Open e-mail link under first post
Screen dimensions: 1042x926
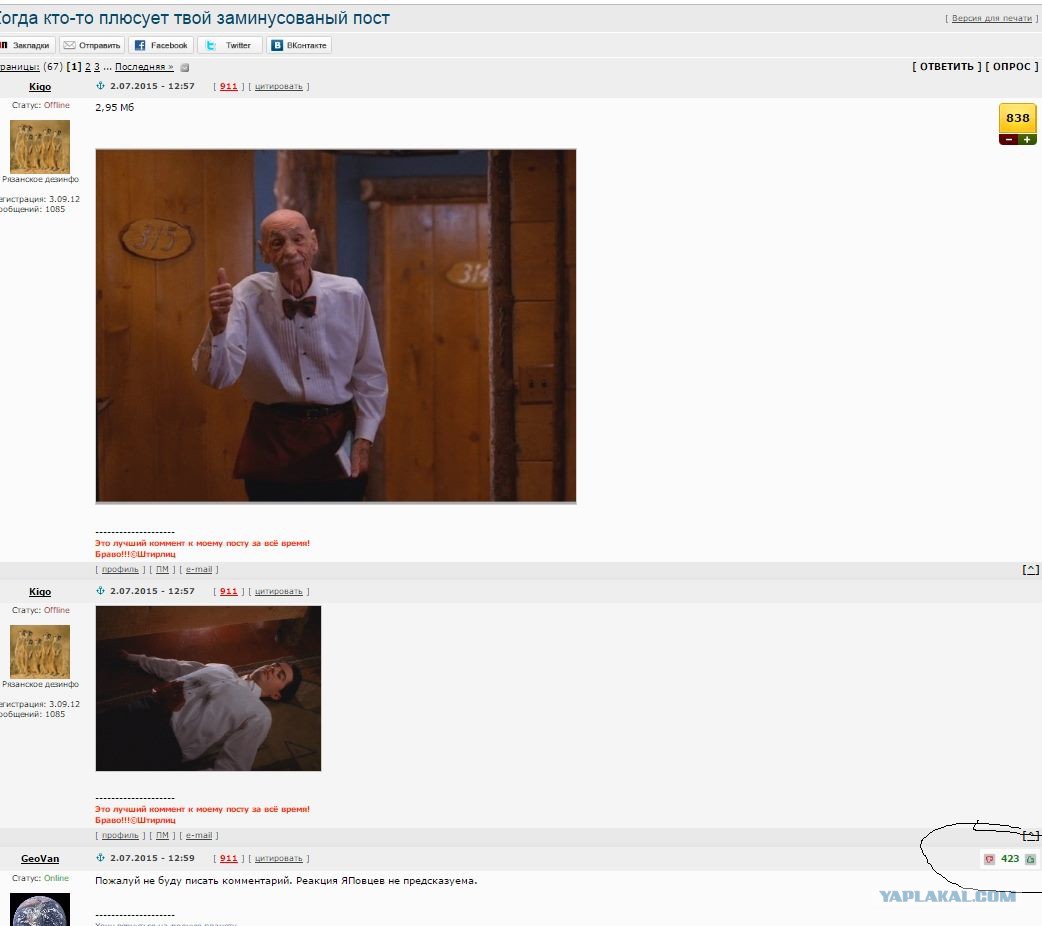click(199, 569)
